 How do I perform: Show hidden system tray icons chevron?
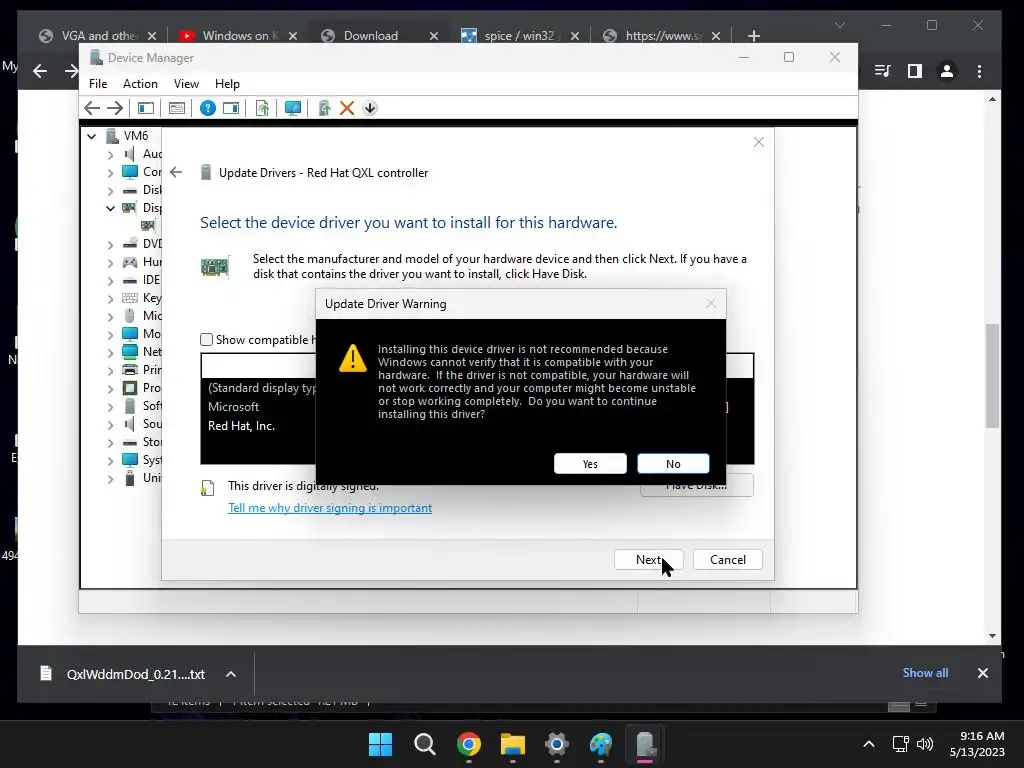(869, 744)
